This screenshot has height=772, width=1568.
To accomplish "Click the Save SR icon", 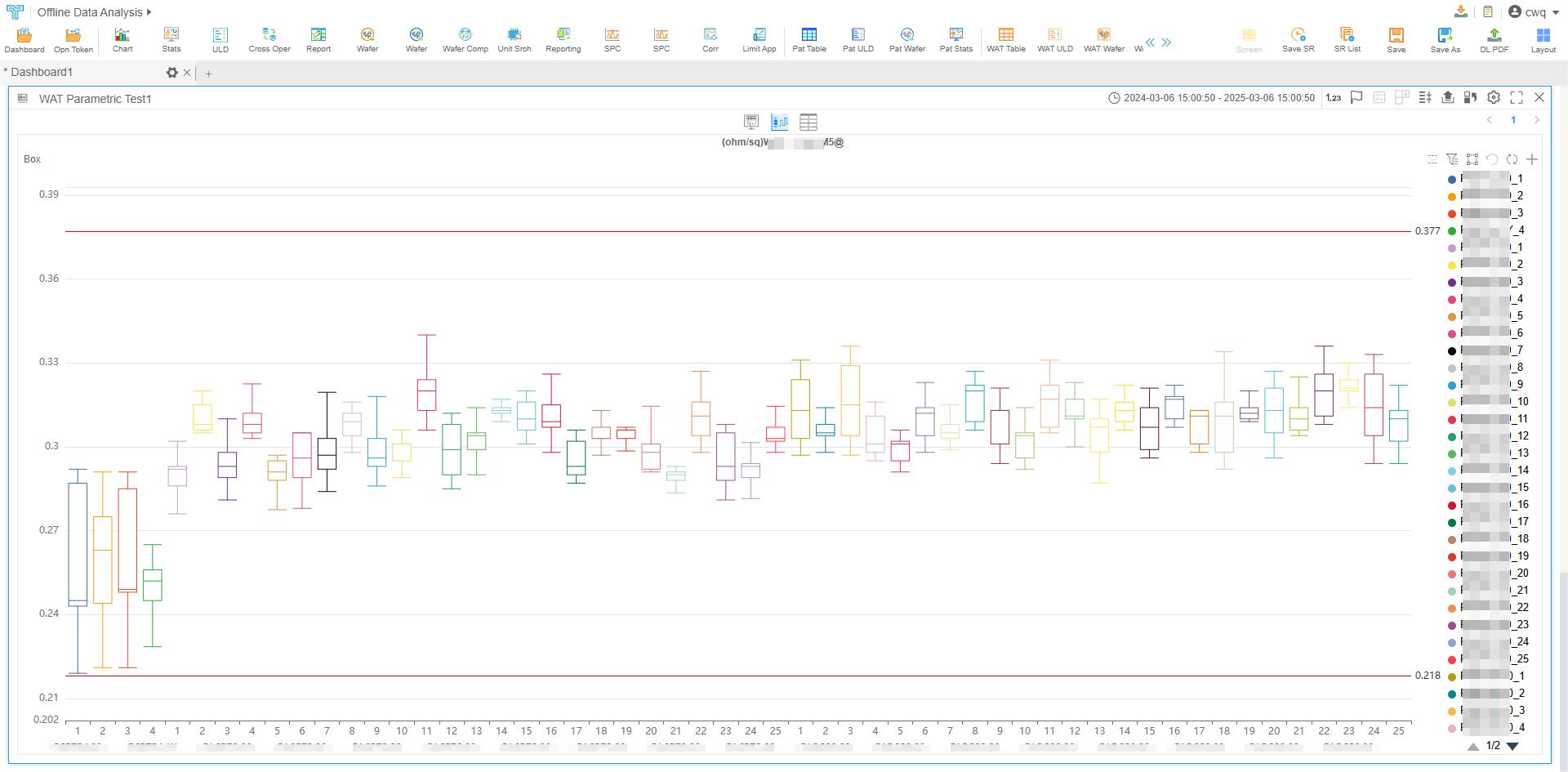I will tap(1298, 38).
